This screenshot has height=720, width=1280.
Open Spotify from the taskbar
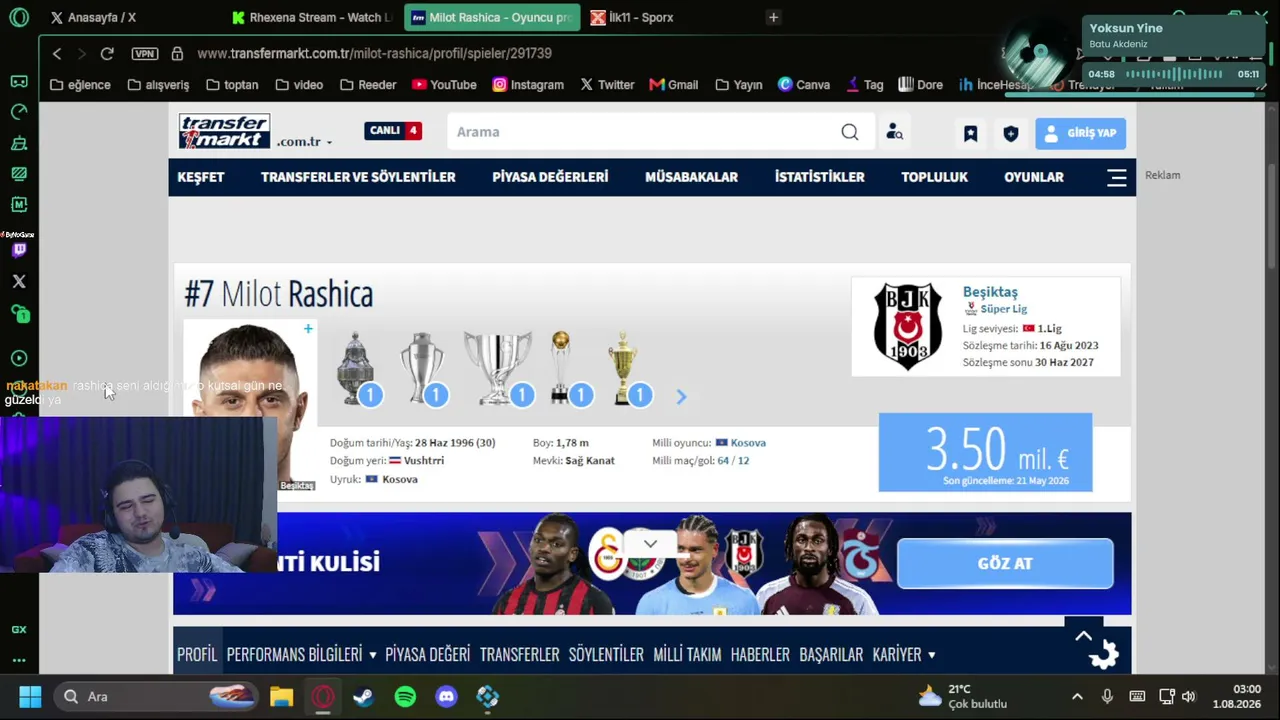pyautogui.click(x=405, y=696)
